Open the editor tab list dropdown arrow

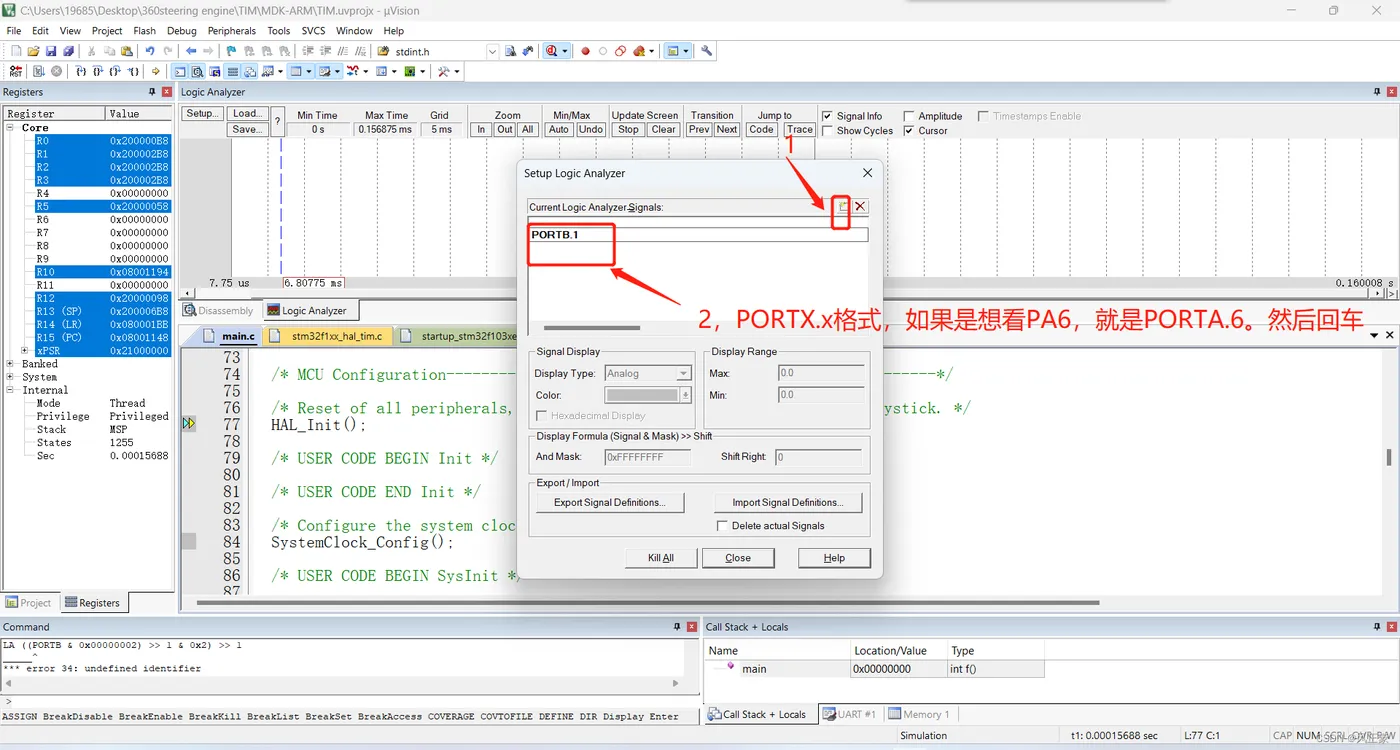tap(1375, 336)
